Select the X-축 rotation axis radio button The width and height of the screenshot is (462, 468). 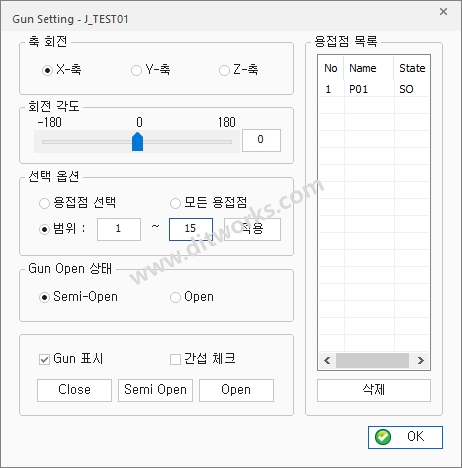pos(47,70)
